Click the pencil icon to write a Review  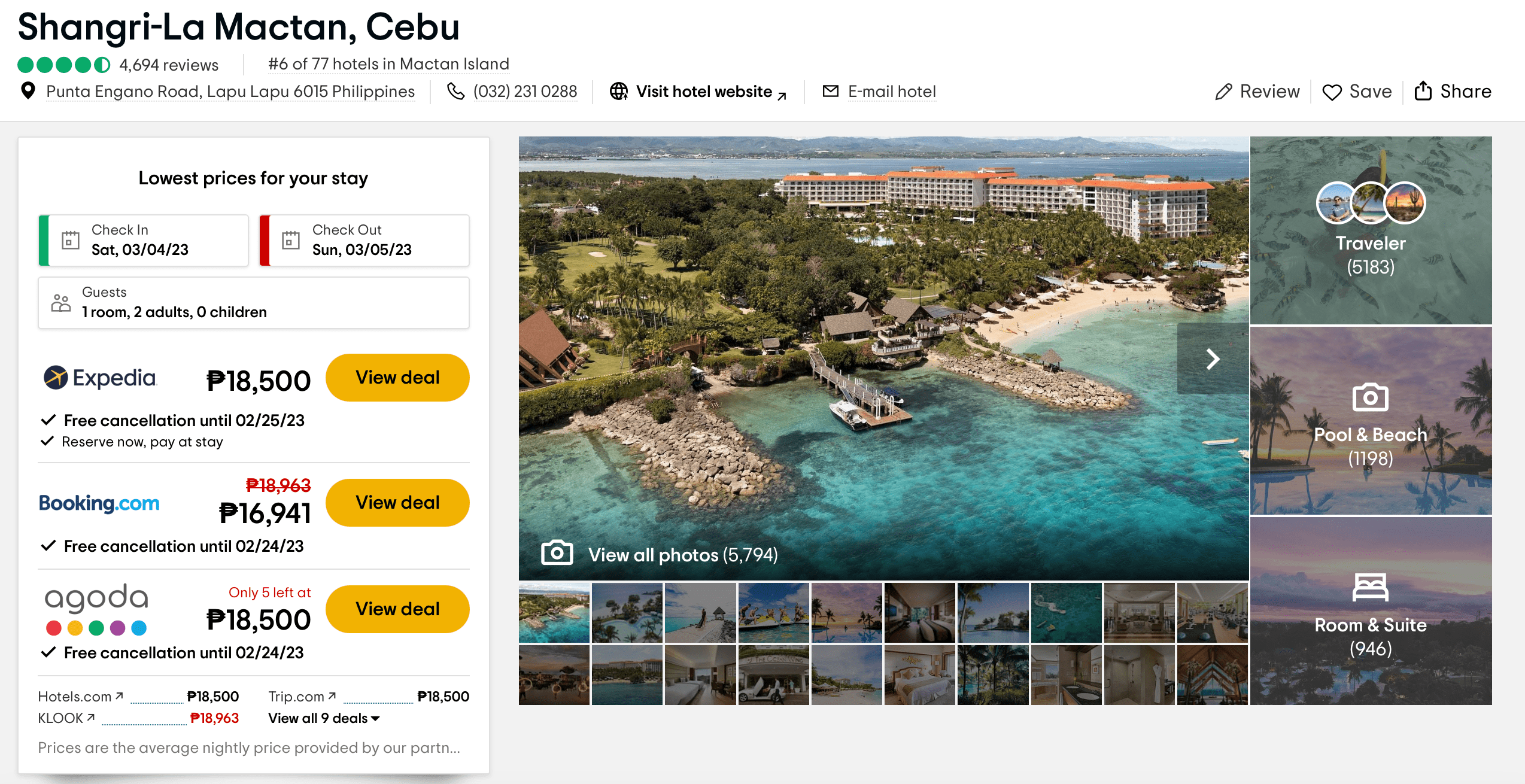click(x=1223, y=91)
